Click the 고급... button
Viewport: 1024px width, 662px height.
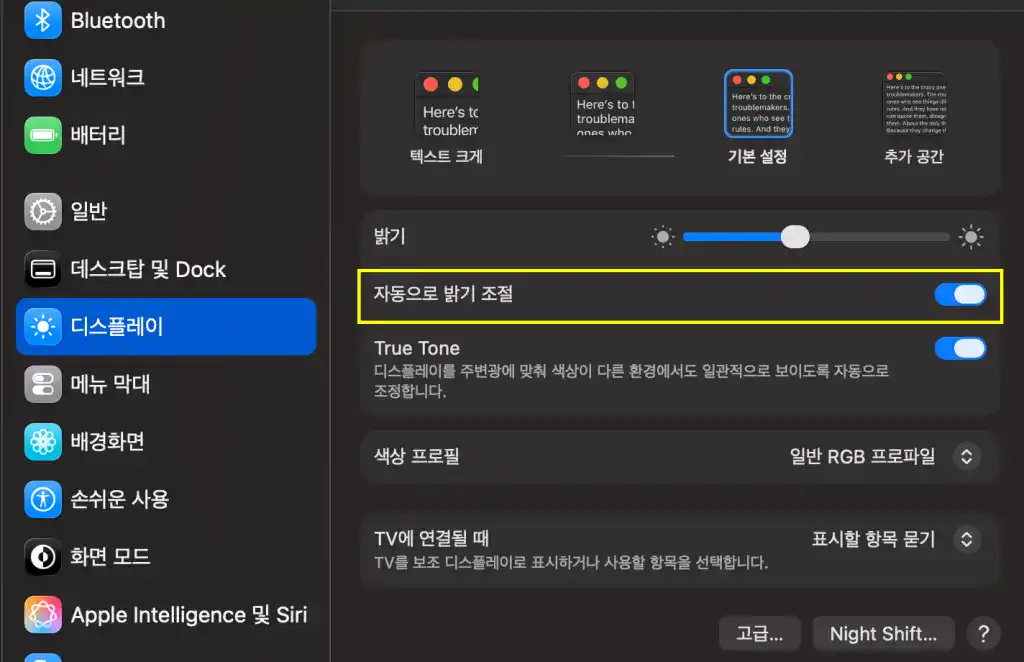(x=760, y=633)
